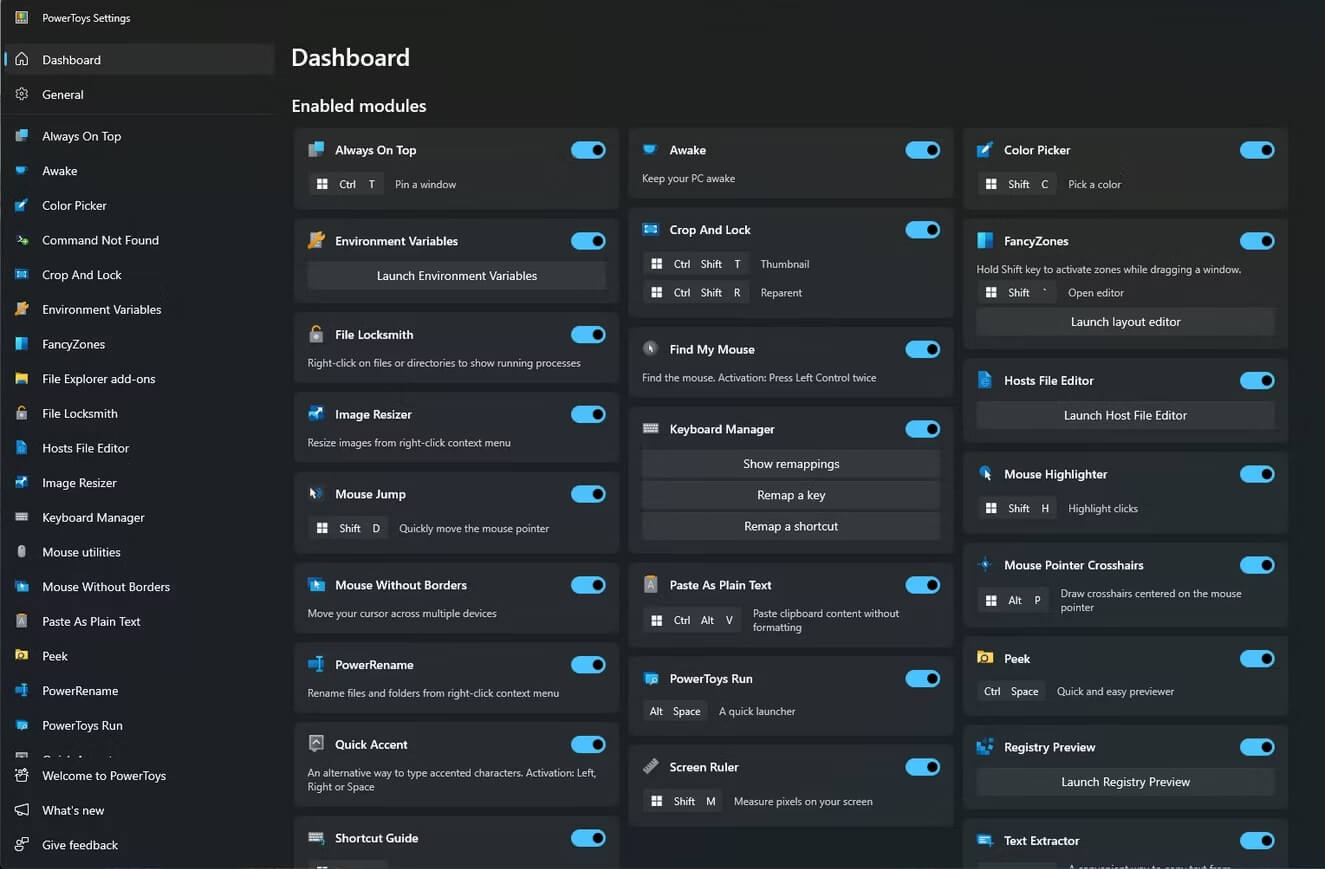
Task: Disable the Keyboard Manager toggle
Action: tap(923, 429)
